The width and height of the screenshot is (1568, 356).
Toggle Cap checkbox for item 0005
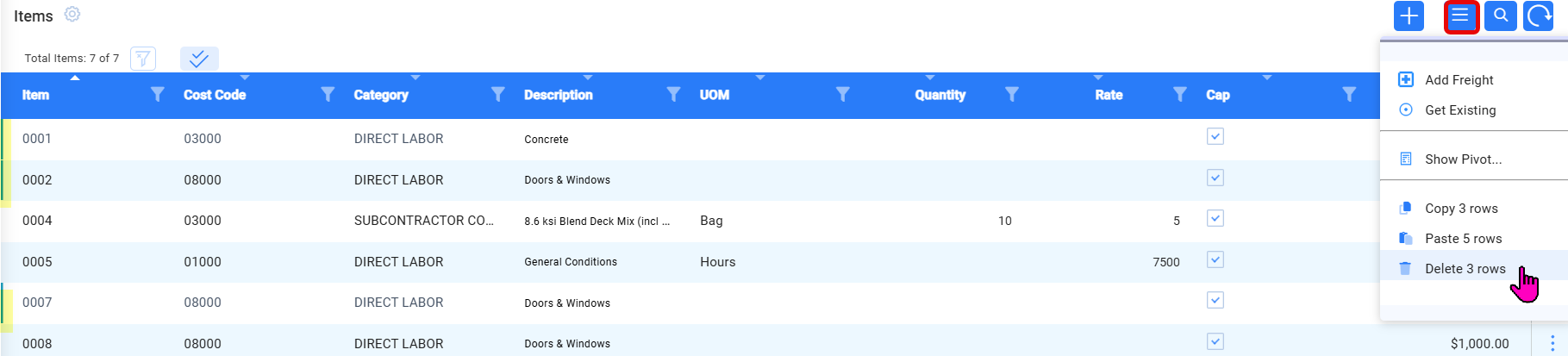pyautogui.click(x=1215, y=259)
